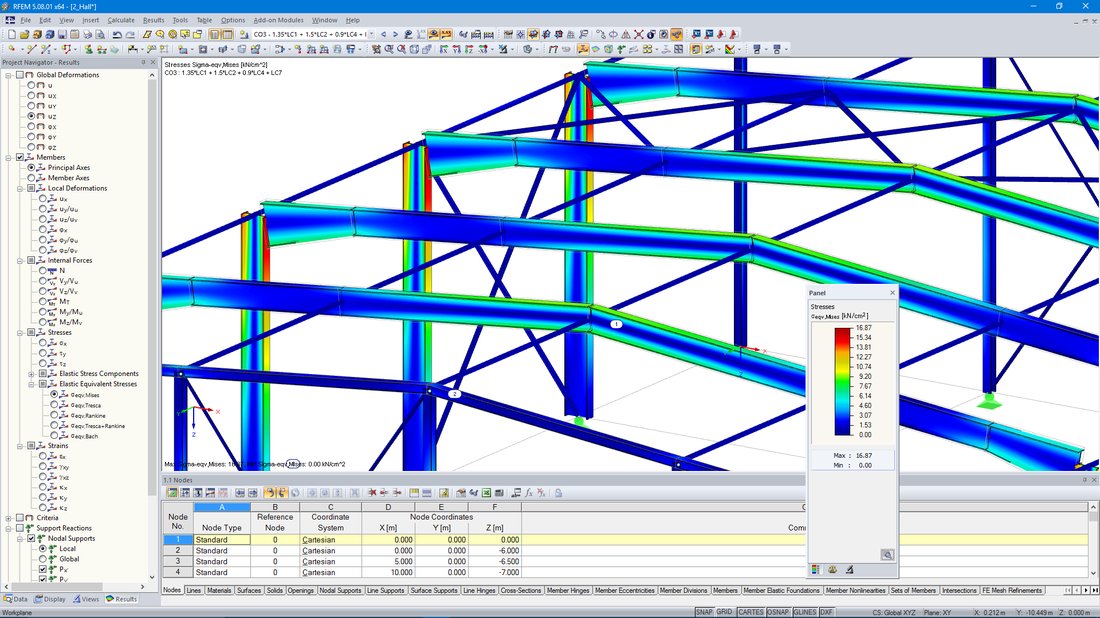Image resolution: width=1100 pixels, height=618 pixels.
Task: Click the Node 1 X coordinate cell
Action: 388,540
